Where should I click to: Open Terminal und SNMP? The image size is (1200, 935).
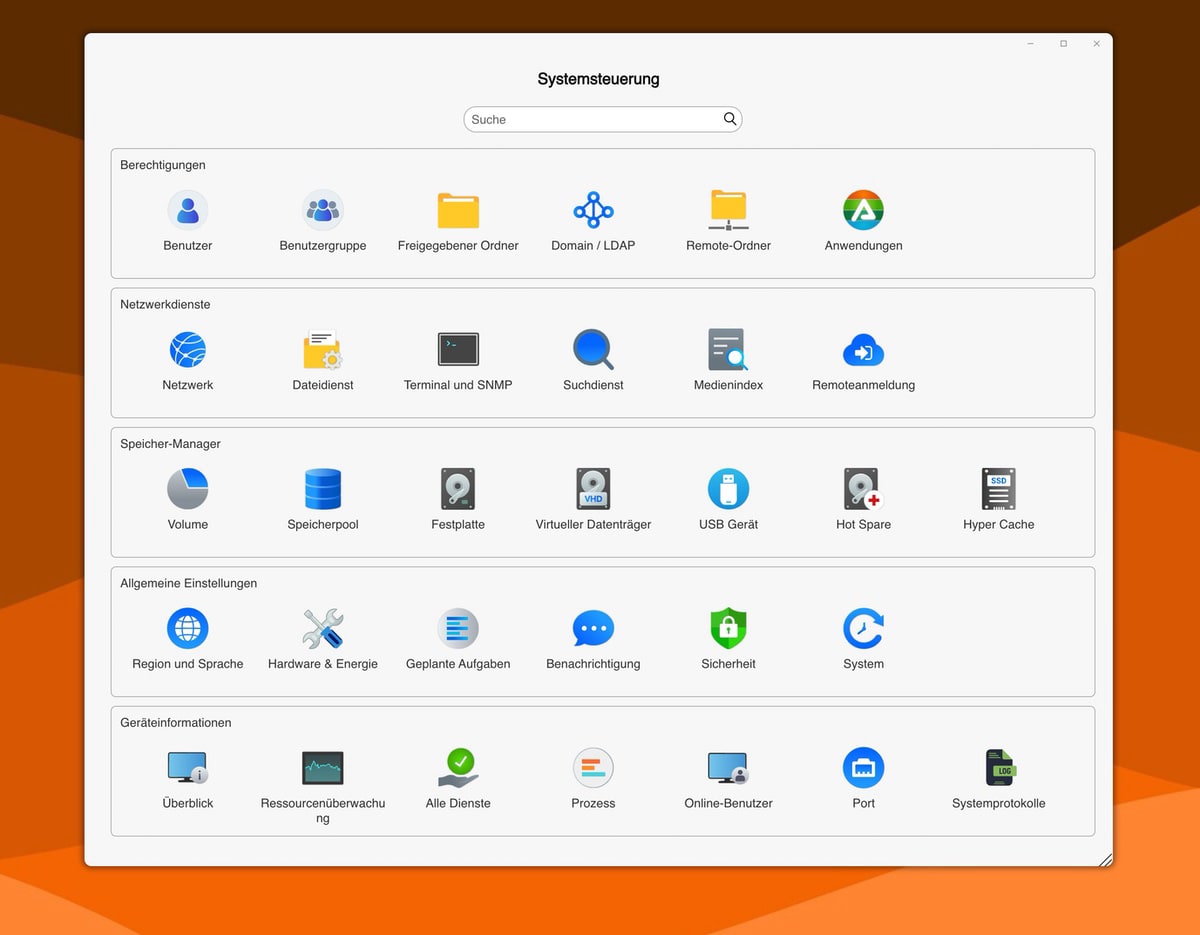458,350
